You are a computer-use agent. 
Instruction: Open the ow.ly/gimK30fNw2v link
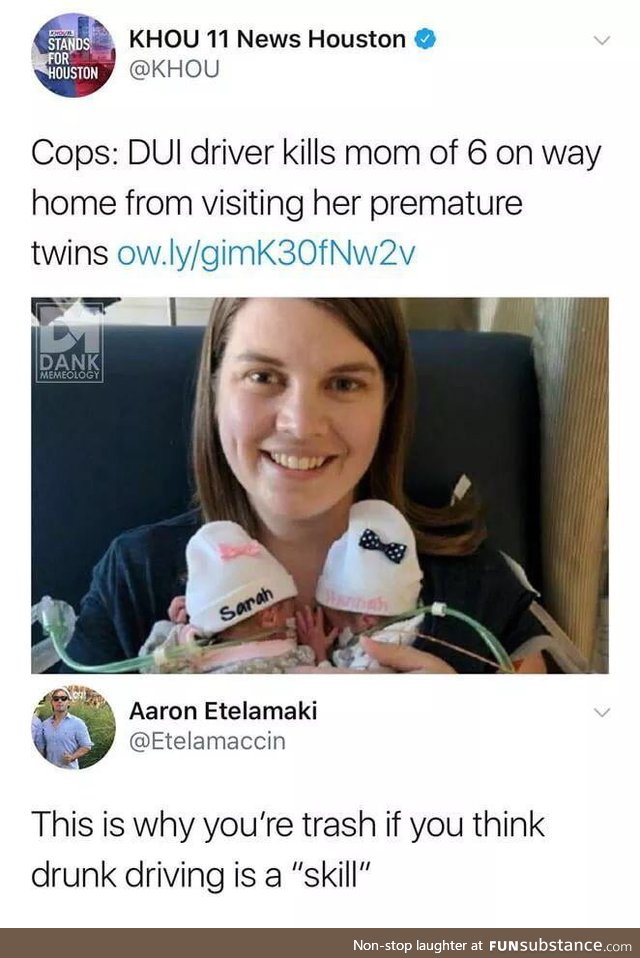[266, 253]
